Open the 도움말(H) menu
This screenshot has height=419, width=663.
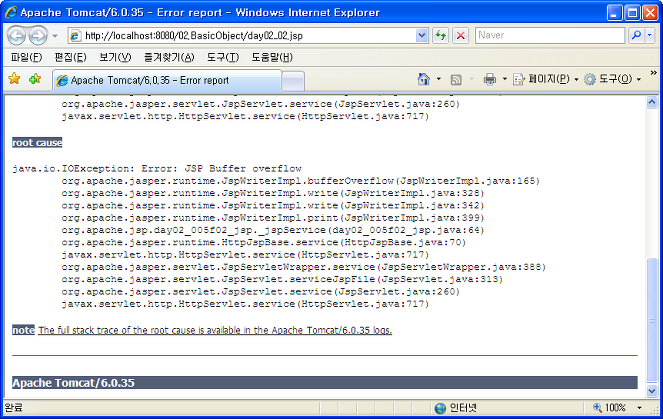(272, 57)
